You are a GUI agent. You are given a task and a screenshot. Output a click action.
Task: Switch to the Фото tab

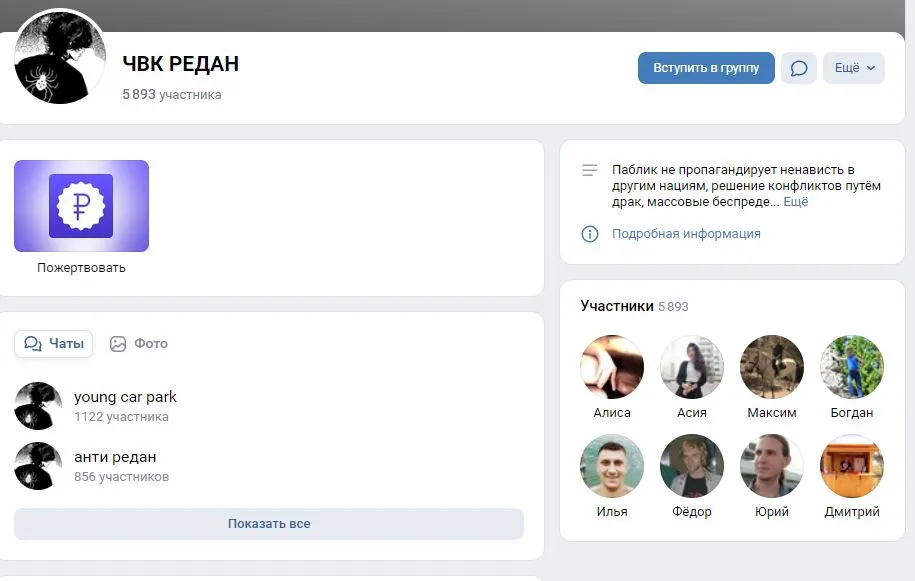pyautogui.click(x=139, y=344)
